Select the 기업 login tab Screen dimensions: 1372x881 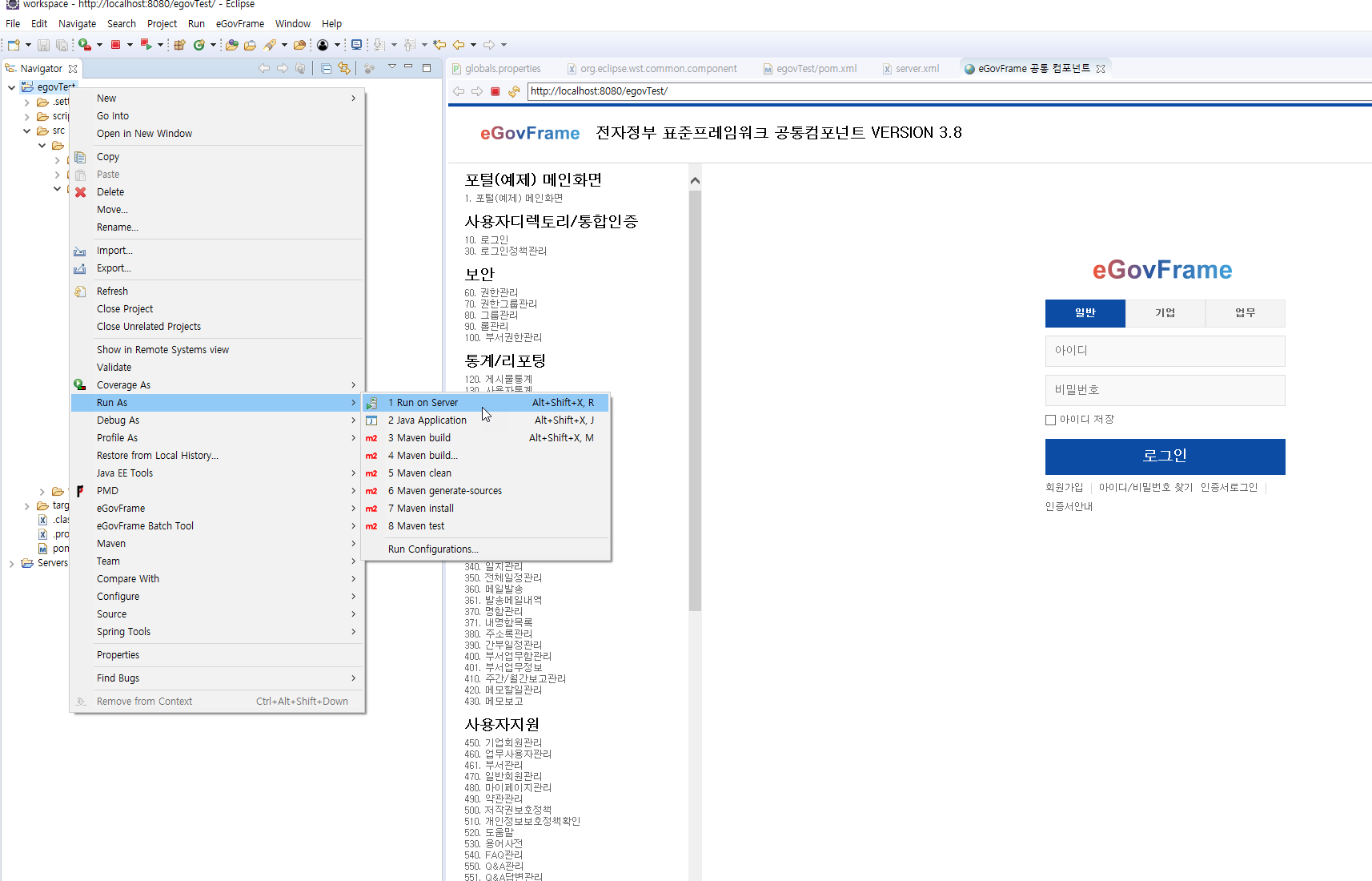pos(1165,313)
